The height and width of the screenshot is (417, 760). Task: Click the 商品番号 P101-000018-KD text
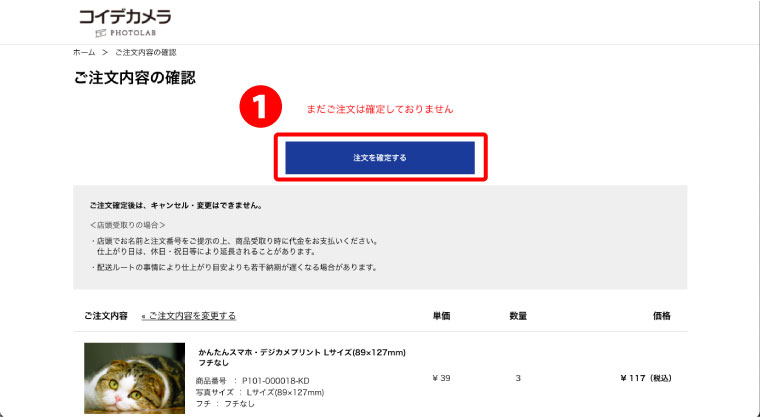(253, 381)
